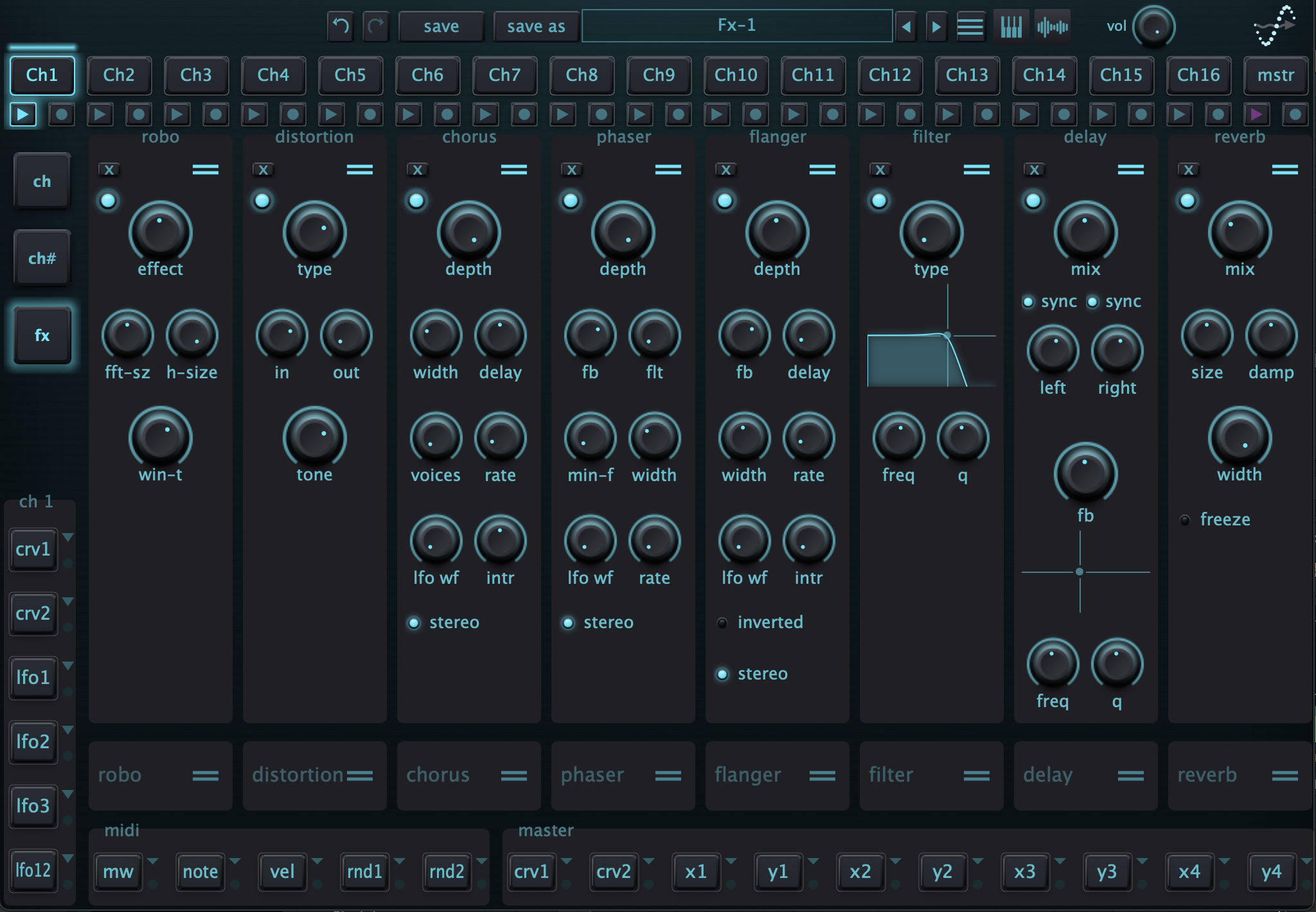Toggle the robo effect power LED
The height and width of the screenshot is (912, 1316).
108,200
